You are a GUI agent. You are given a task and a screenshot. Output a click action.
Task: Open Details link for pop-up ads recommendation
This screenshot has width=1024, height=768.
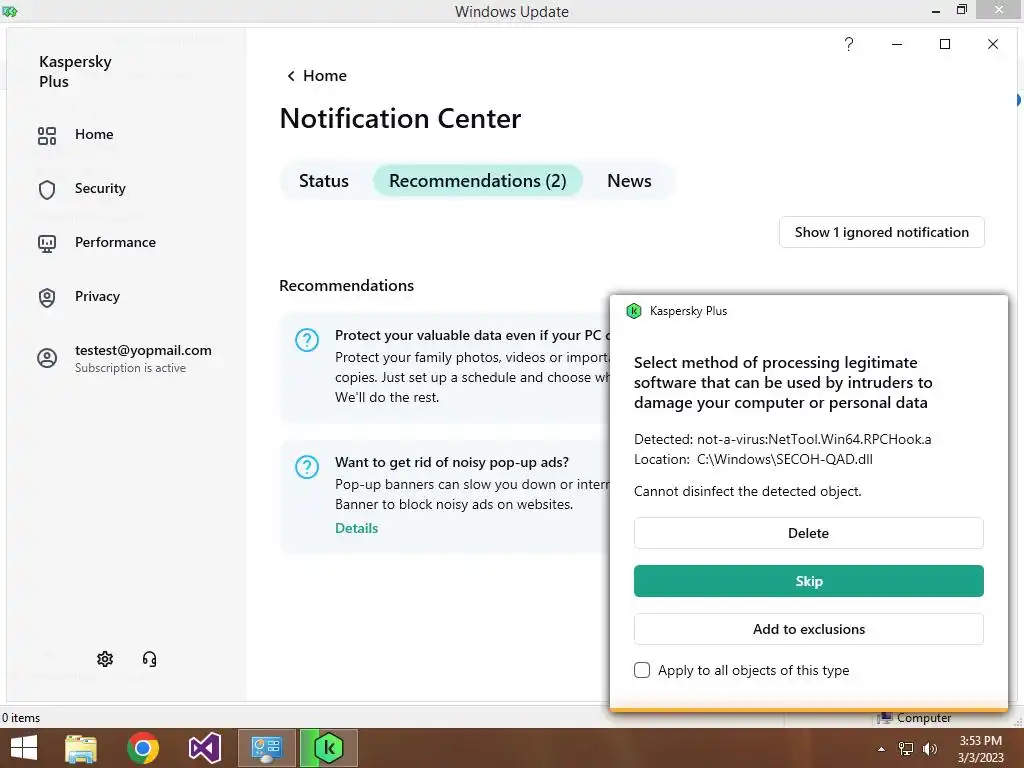click(357, 528)
